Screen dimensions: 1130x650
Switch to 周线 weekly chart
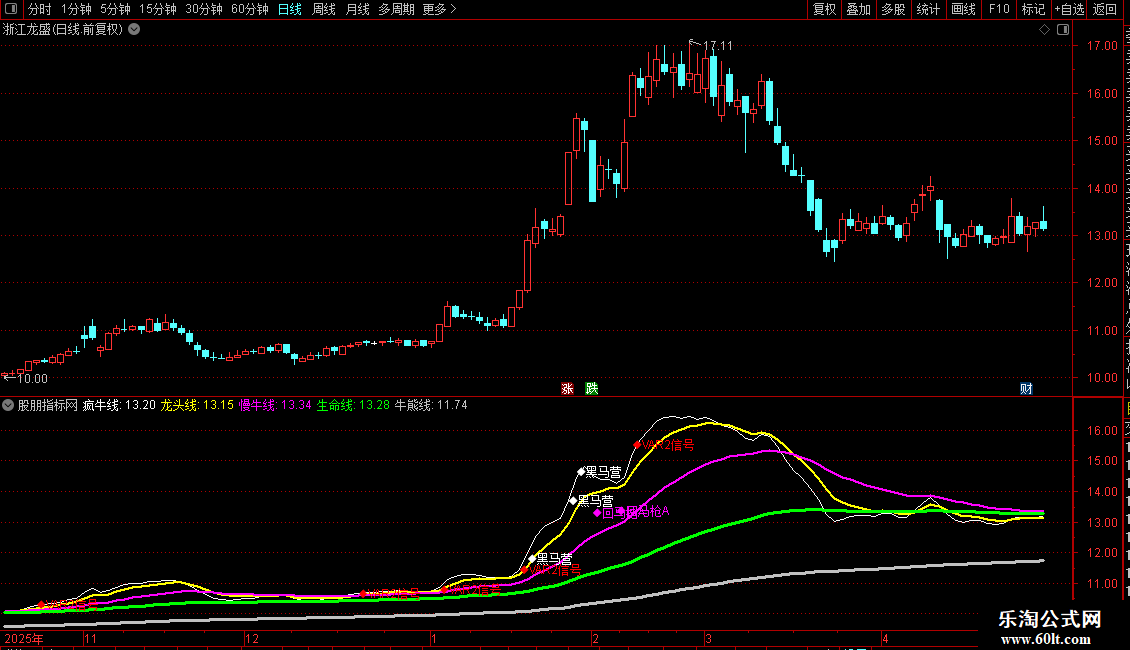pyautogui.click(x=324, y=9)
